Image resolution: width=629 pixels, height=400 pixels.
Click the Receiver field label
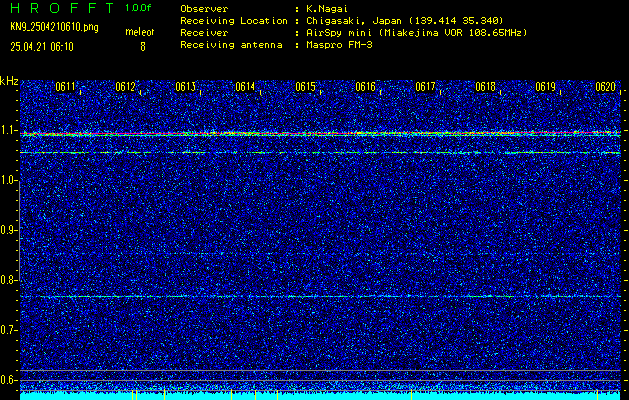205,33
